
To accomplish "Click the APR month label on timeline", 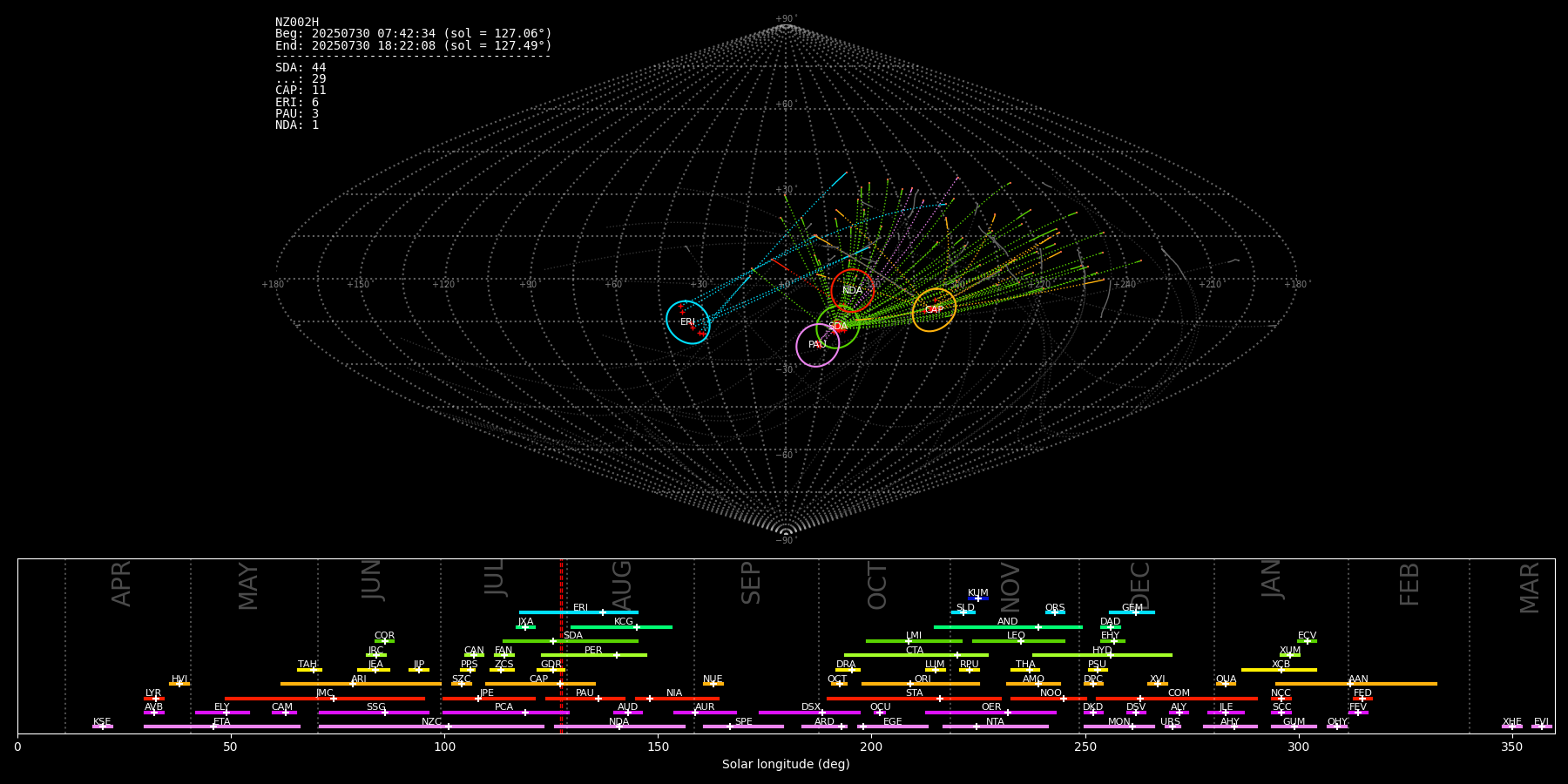I will coord(121,584).
